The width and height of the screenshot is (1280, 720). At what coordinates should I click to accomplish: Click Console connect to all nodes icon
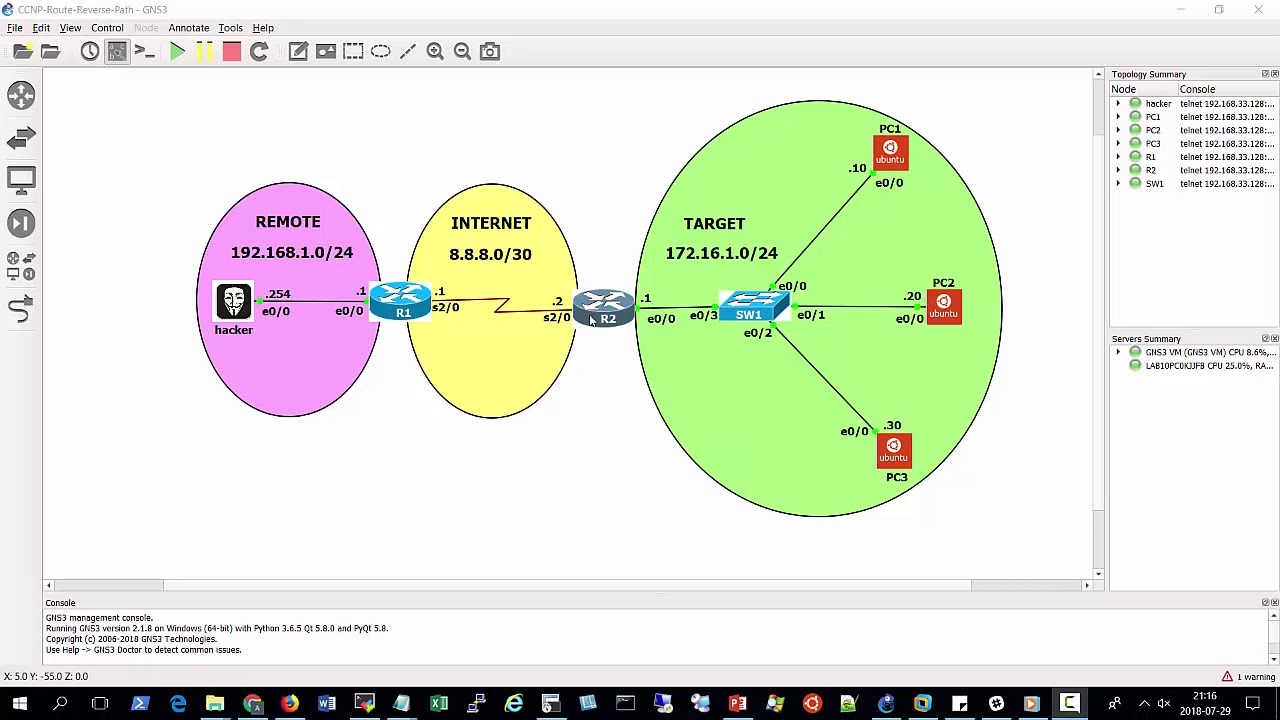point(144,51)
